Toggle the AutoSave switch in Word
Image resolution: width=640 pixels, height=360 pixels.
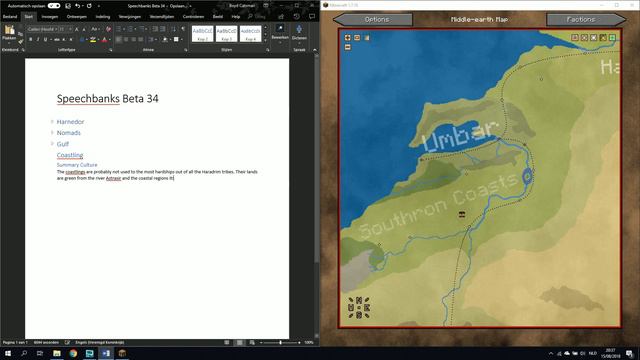[x=53, y=6]
